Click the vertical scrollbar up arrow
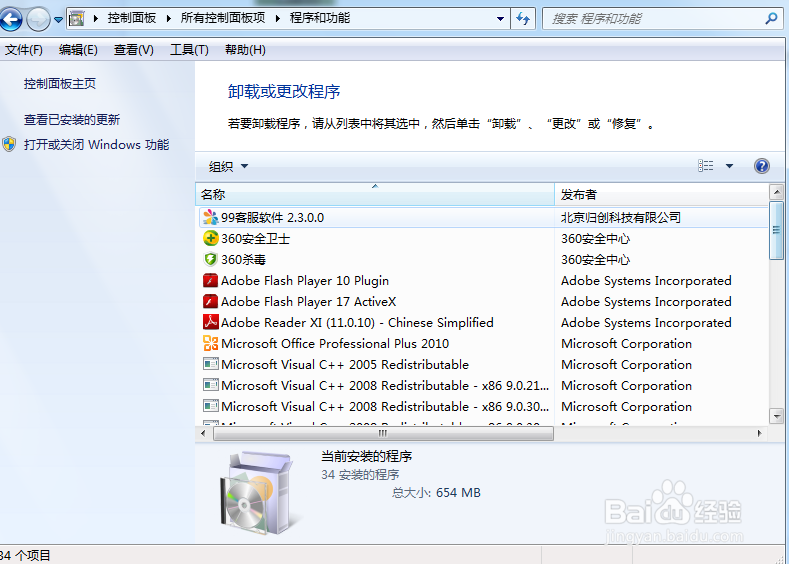 [777, 192]
